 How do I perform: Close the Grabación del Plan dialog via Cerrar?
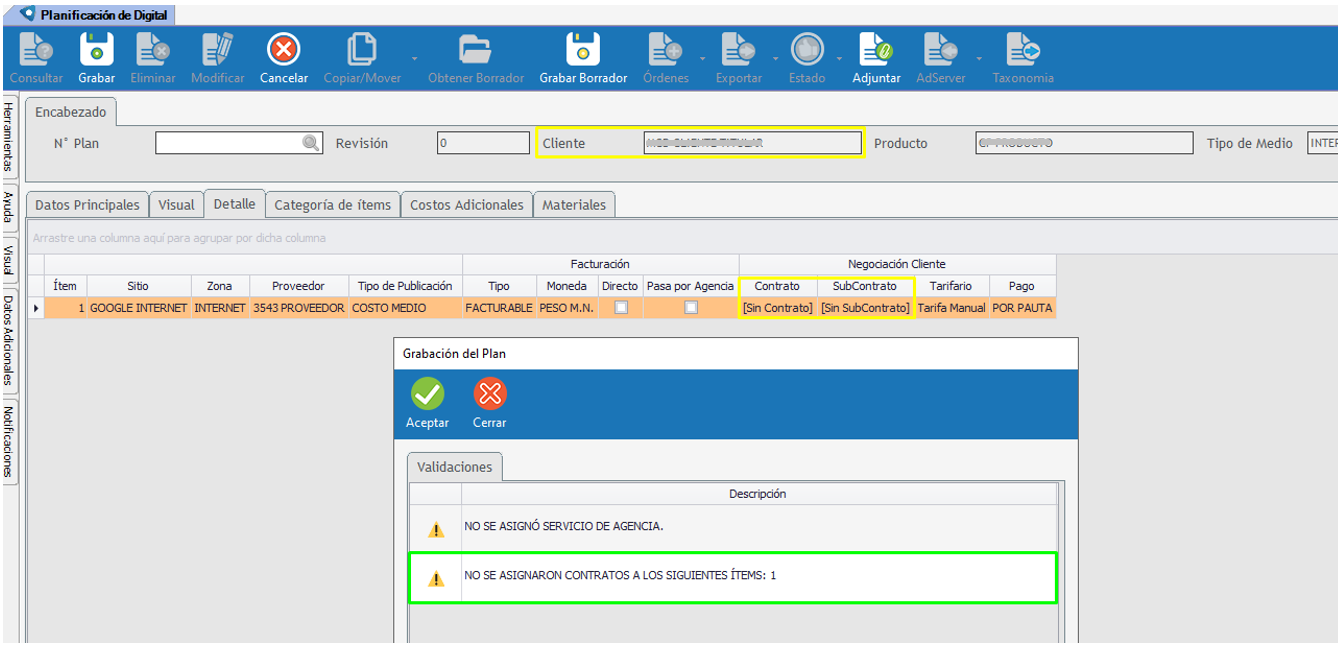click(x=490, y=394)
